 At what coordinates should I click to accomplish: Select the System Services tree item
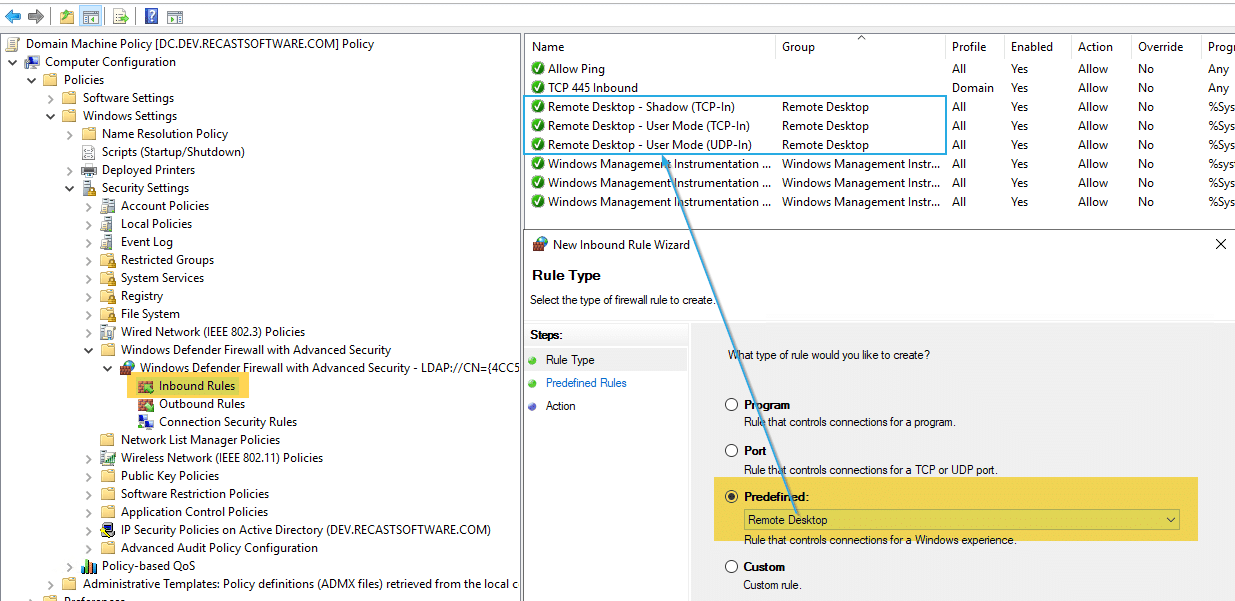(x=162, y=278)
